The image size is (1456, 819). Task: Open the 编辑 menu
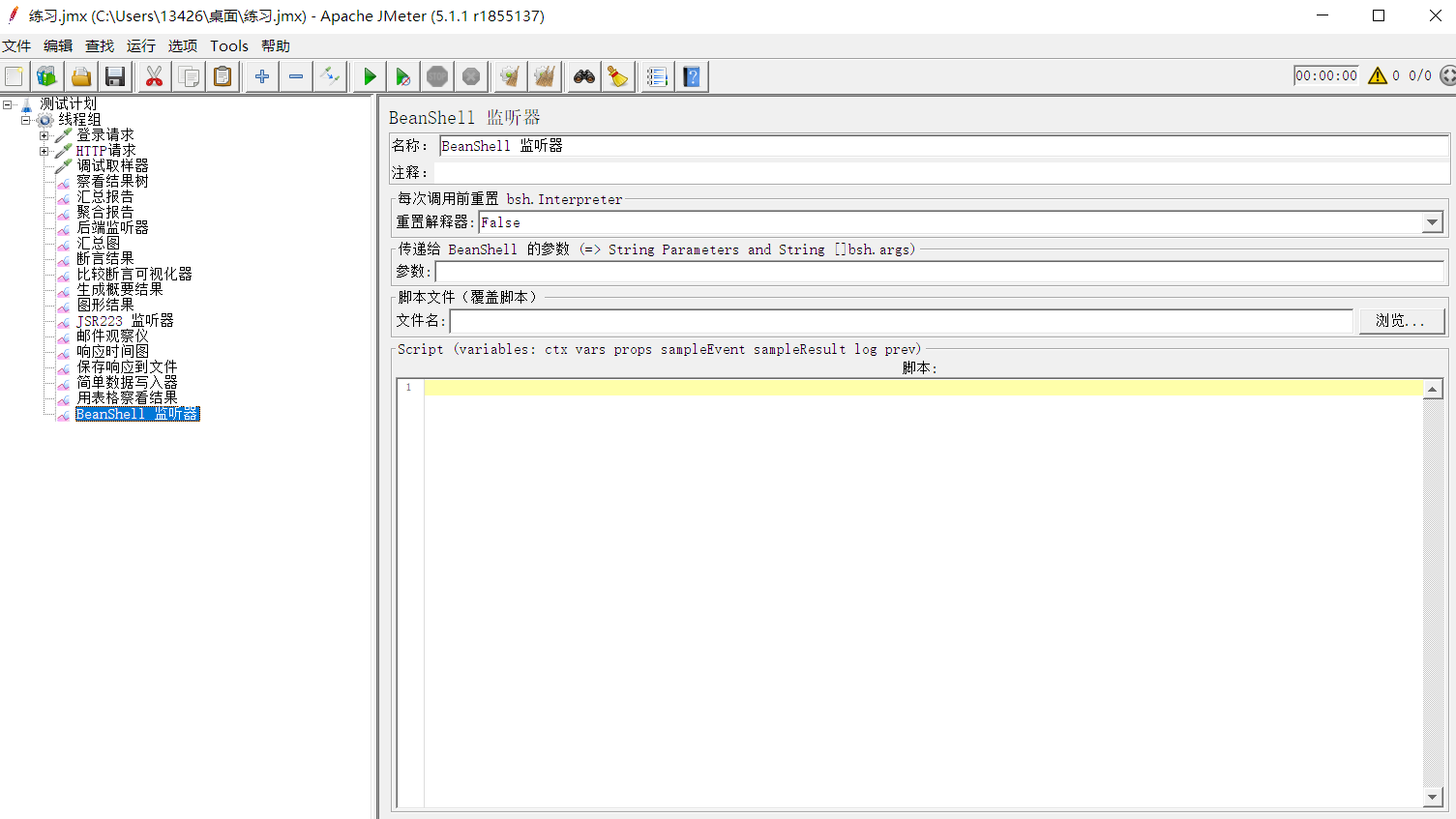coord(58,45)
